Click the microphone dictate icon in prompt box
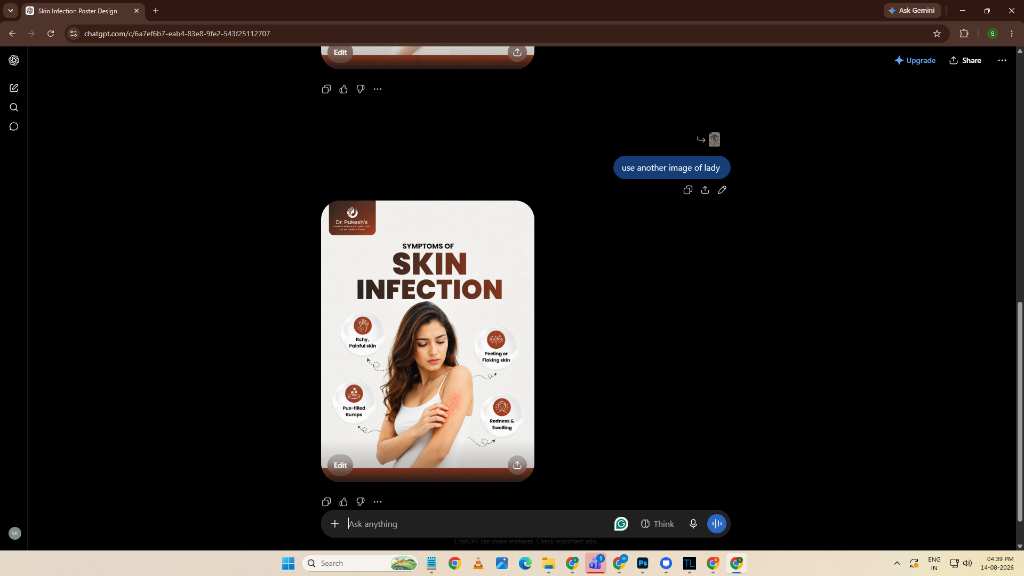Viewport: 1024px width, 576px height. pos(693,524)
